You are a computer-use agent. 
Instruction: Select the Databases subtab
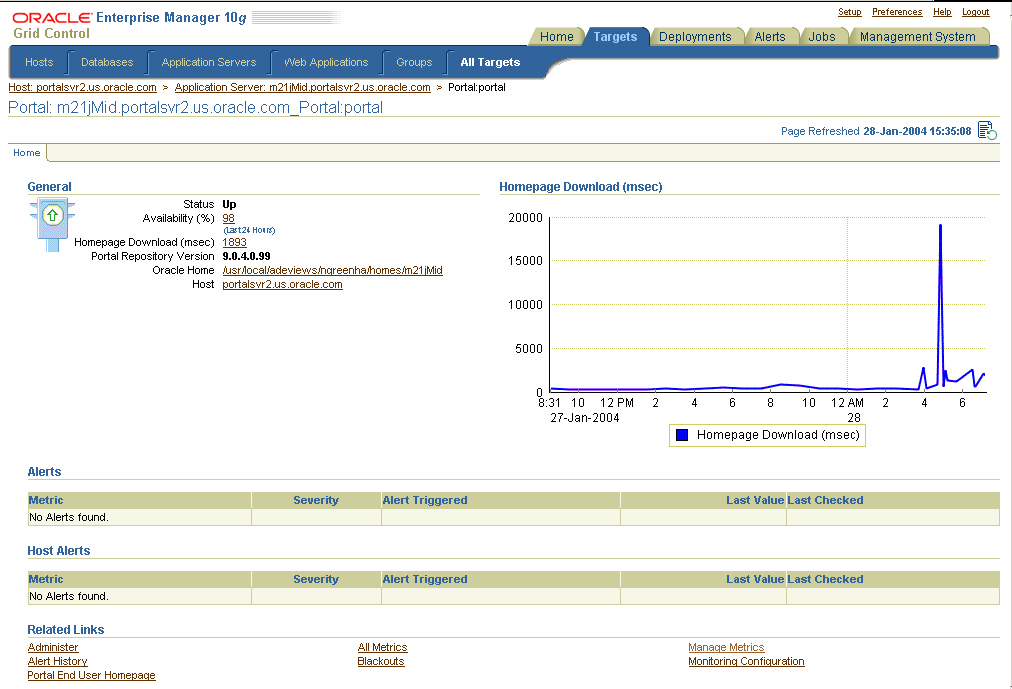pos(107,62)
